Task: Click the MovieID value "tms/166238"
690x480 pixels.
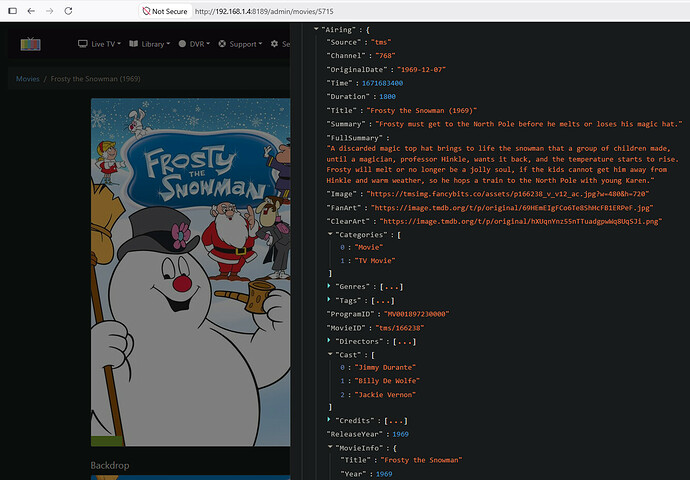Action: pyautogui.click(x=400, y=328)
